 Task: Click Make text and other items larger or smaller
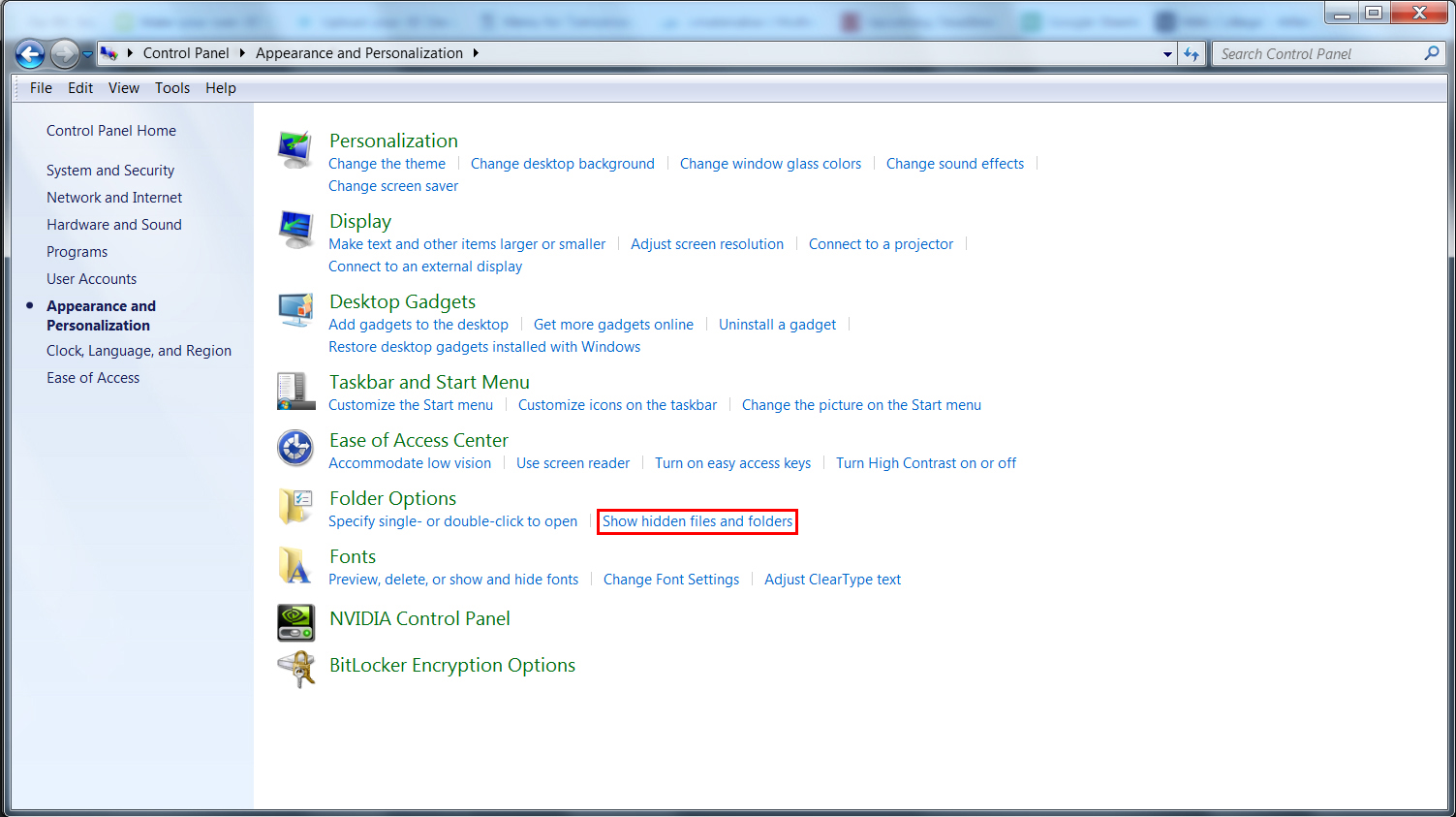pos(467,244)
